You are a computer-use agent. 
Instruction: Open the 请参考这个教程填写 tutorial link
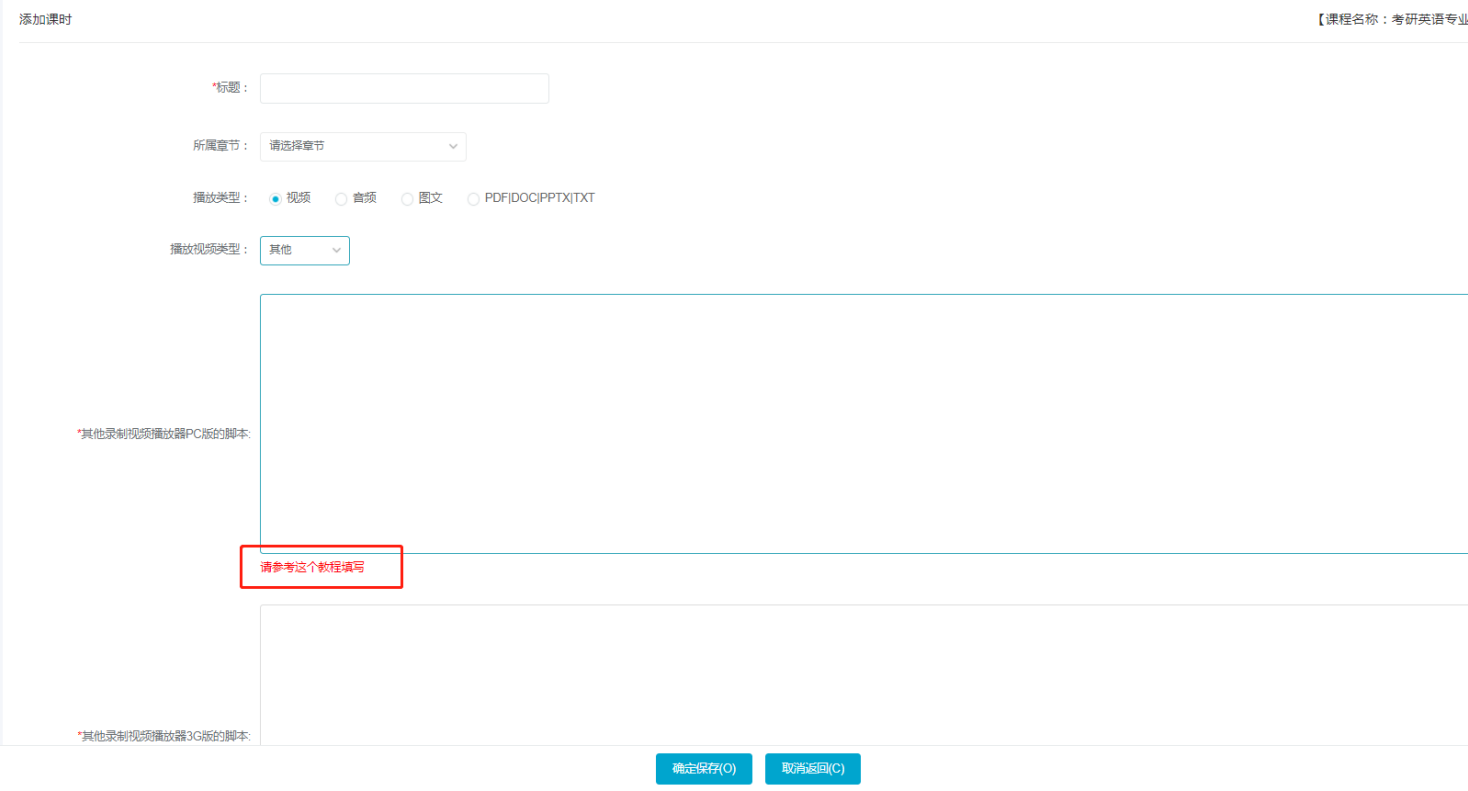pos(312,567)
